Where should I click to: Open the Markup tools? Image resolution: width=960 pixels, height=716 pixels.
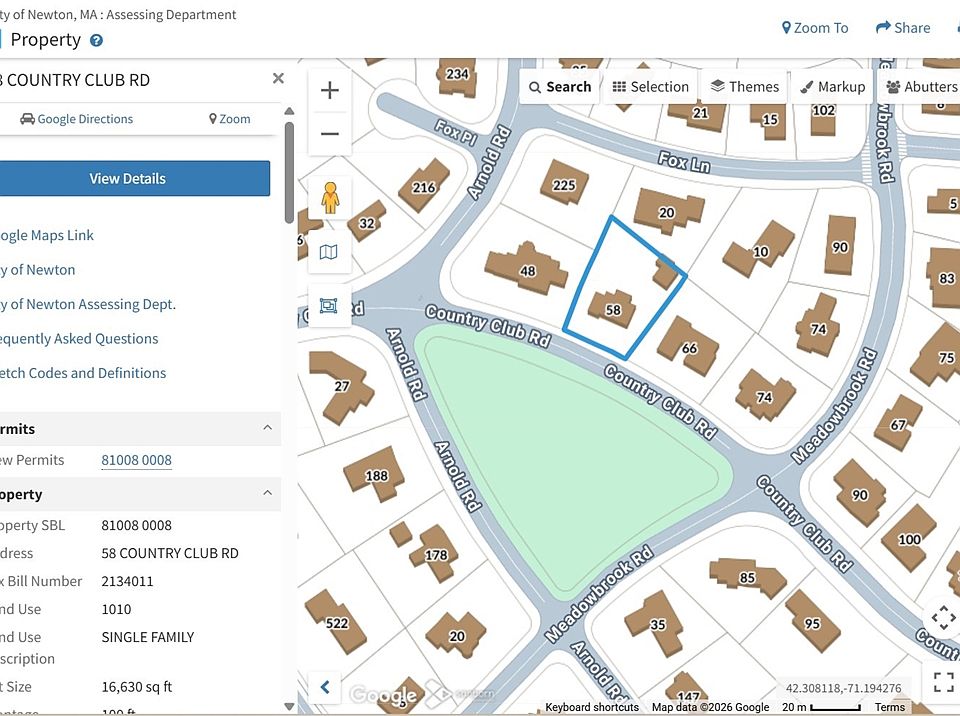(832, 87)
